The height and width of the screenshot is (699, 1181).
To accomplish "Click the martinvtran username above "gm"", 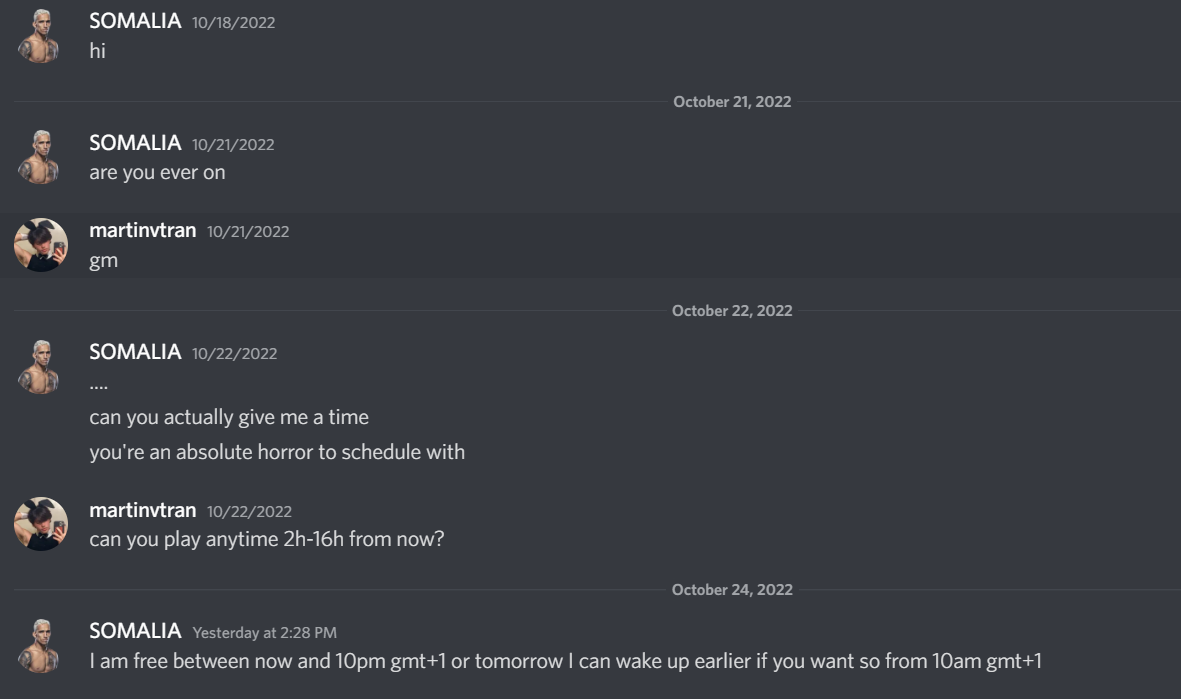I will tap(143, 232).
